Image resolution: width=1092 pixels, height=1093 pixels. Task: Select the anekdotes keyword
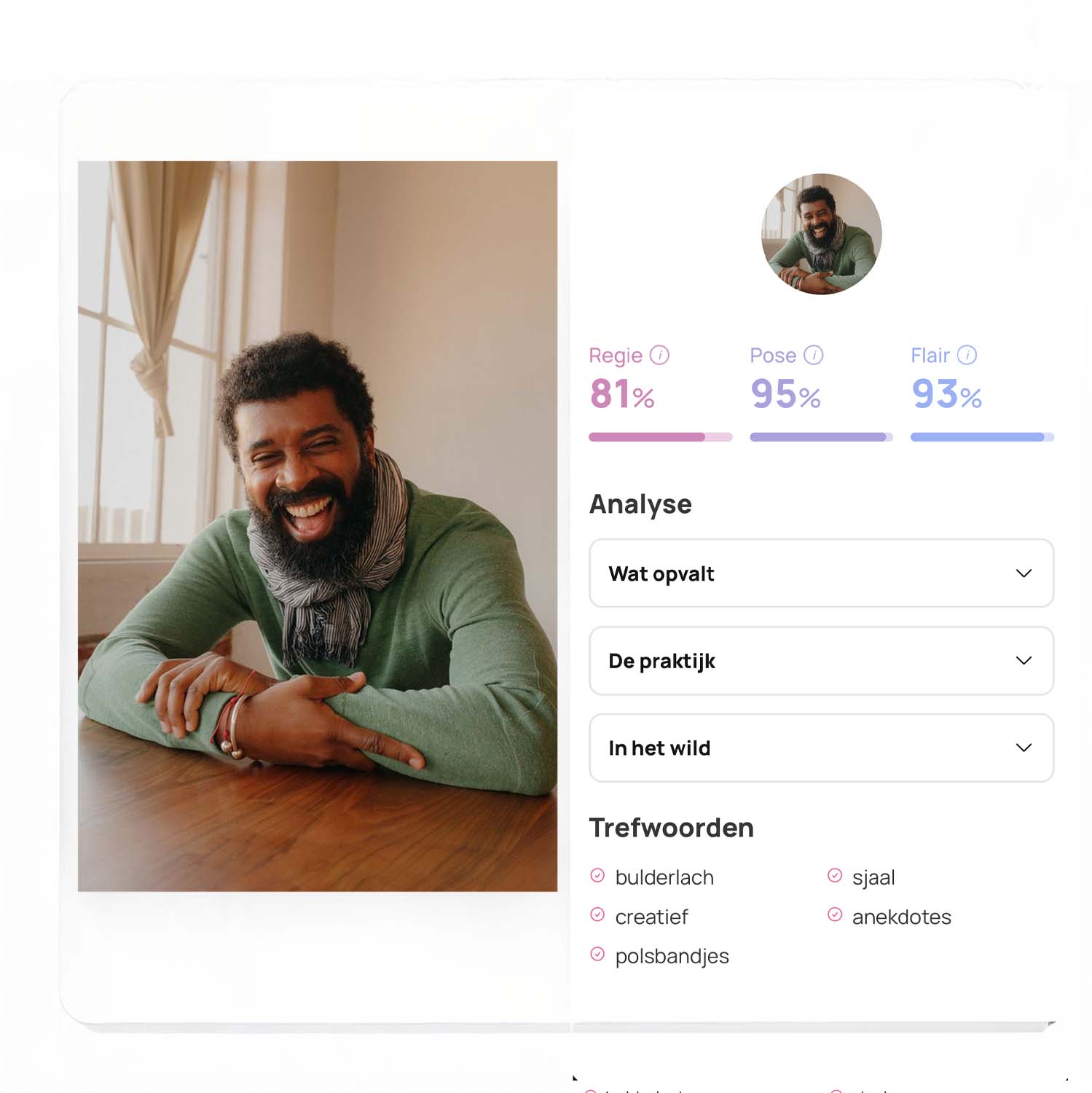click(902, 917)
